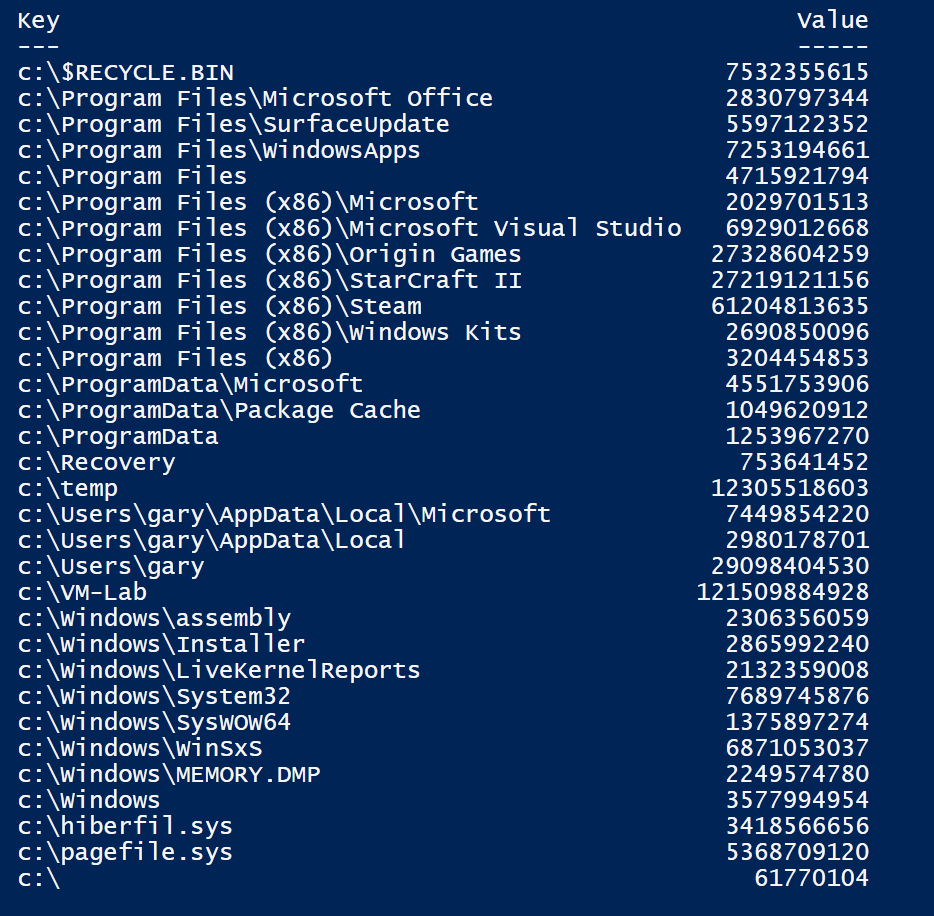Click the c:\Recovery path text
Image resolution: width=934 pixels, height=916 pixels.
coord(96,462)
